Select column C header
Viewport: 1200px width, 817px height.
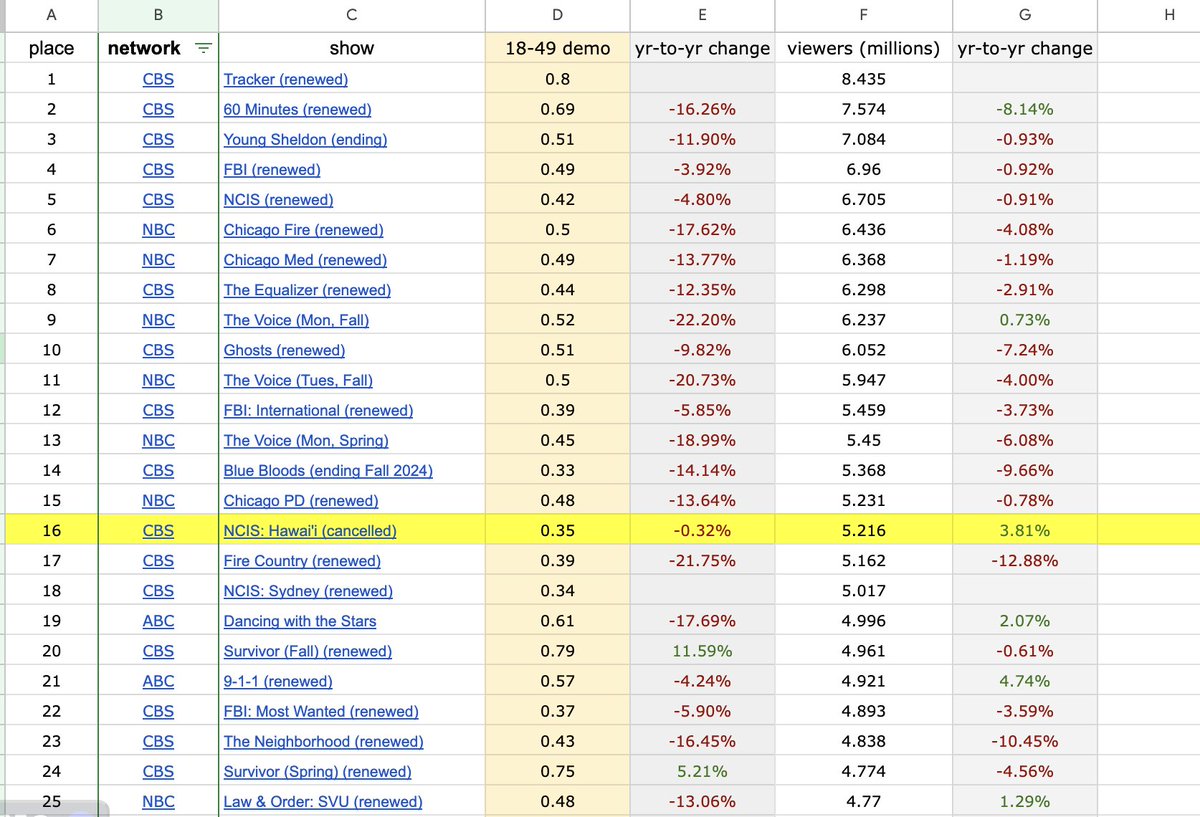point(351,15)
